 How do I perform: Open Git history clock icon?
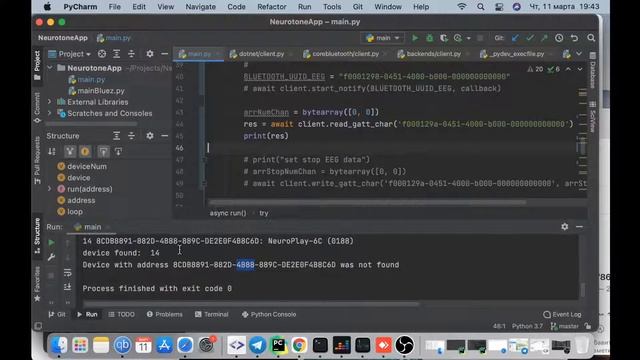pyautogui.click(x=559, y=38)
